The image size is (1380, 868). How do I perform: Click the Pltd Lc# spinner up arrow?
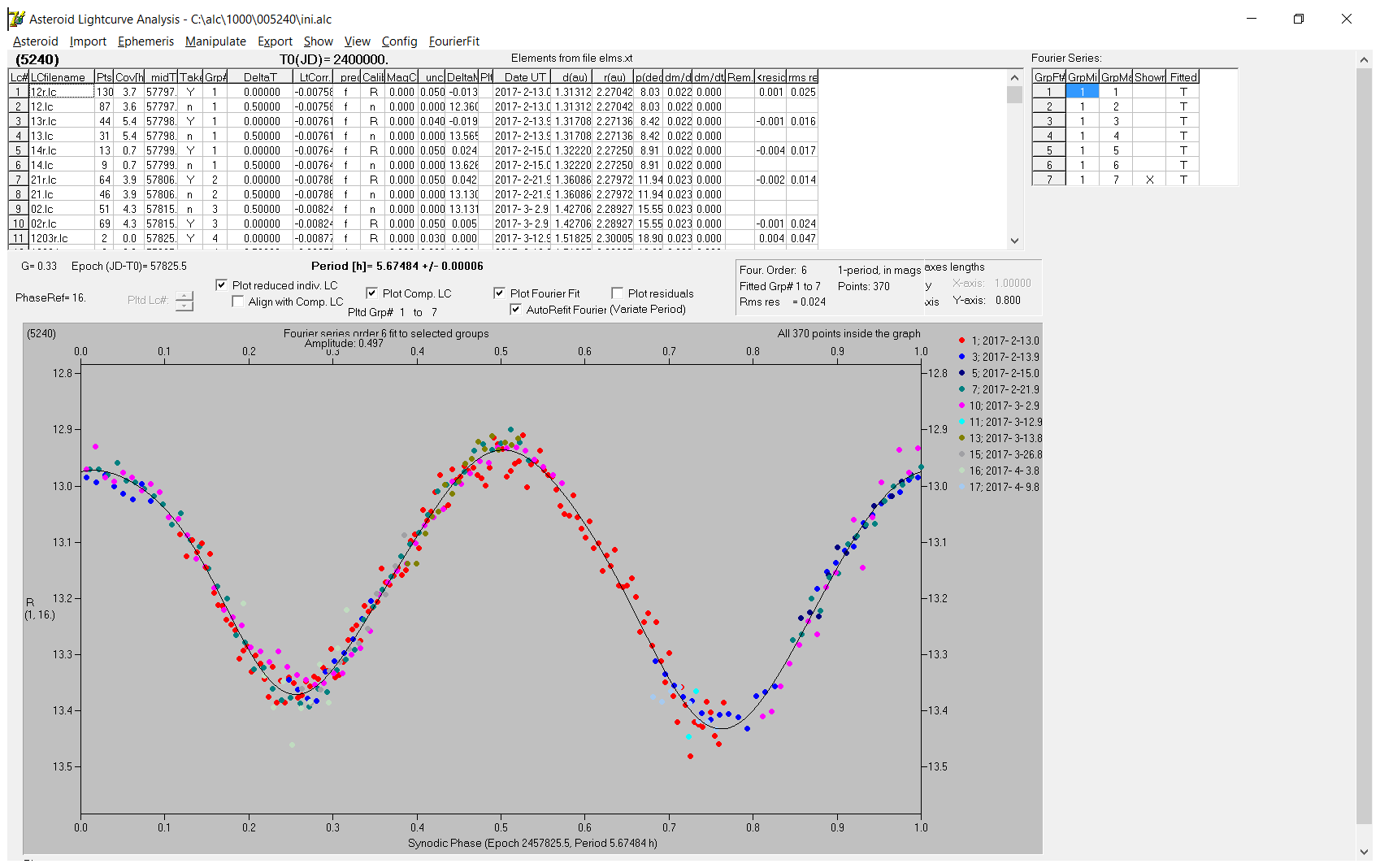[x=184, y=296]
